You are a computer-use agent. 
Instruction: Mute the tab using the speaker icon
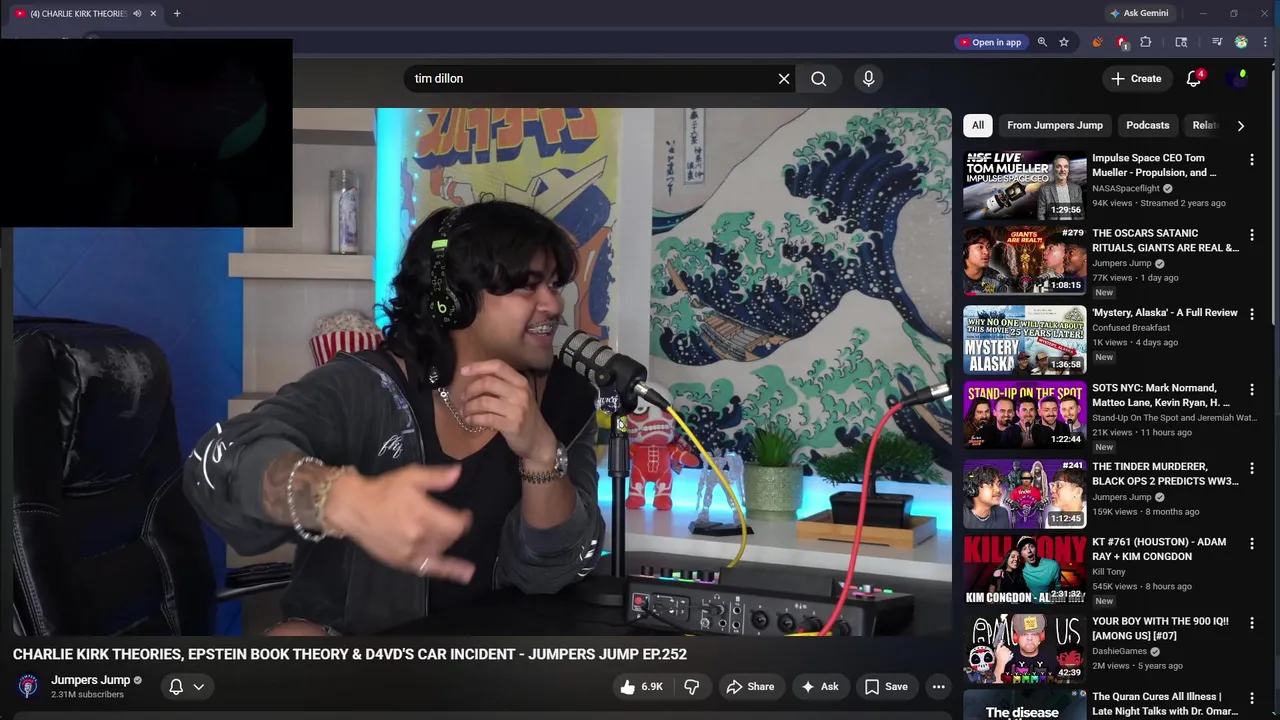137,13
